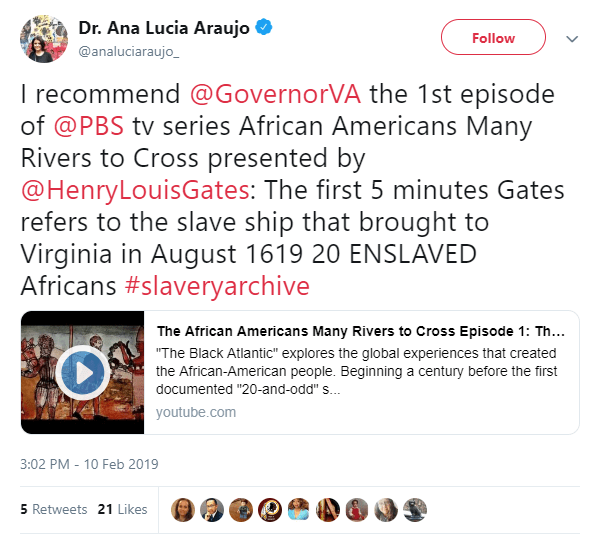Open the liker avatar in red dress
Viewport: 601px width, 535px height.
point(357,510)
